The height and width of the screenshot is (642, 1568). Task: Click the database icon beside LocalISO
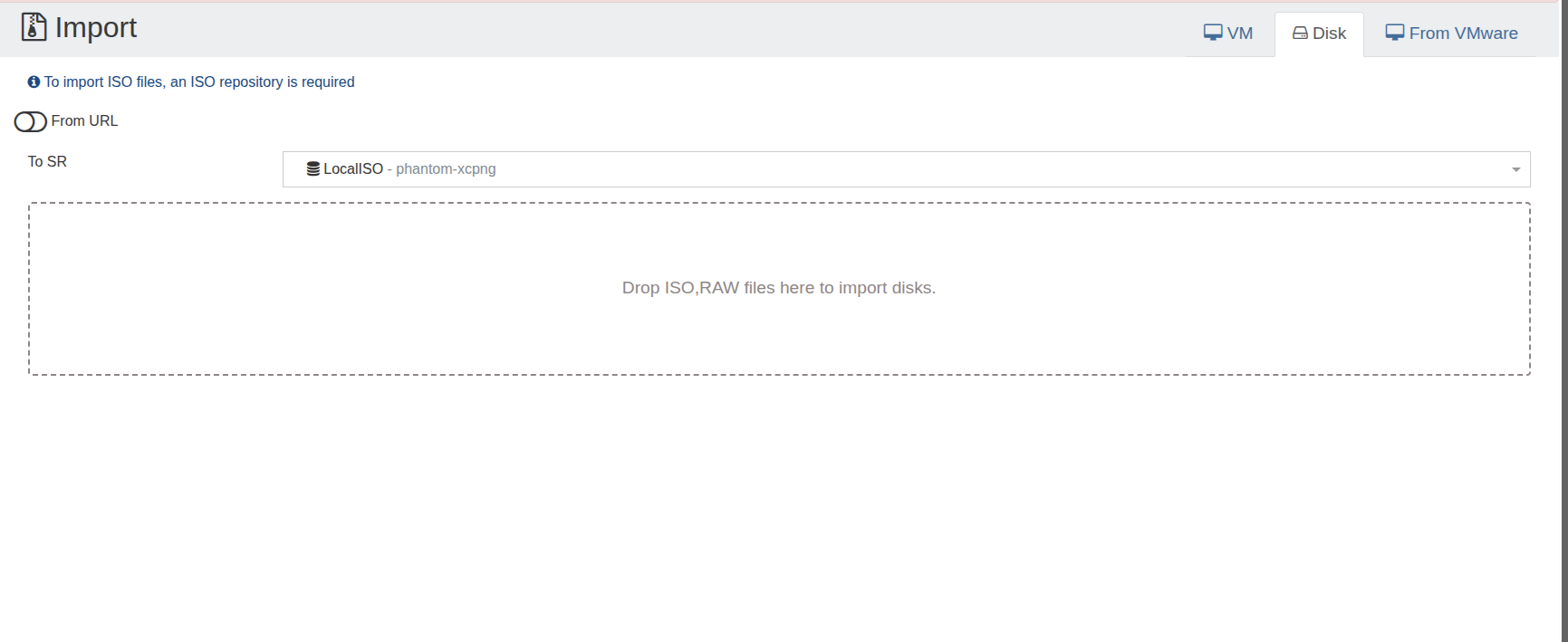(313, 169)
